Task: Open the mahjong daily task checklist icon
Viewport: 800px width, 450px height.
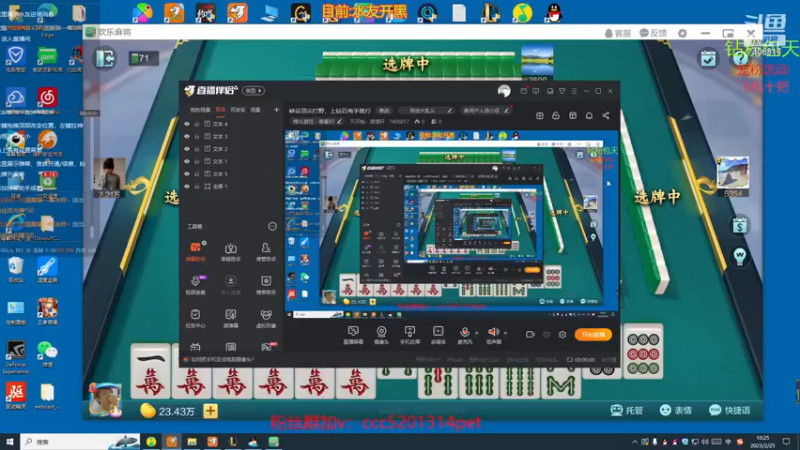Action: coord(708,59)
